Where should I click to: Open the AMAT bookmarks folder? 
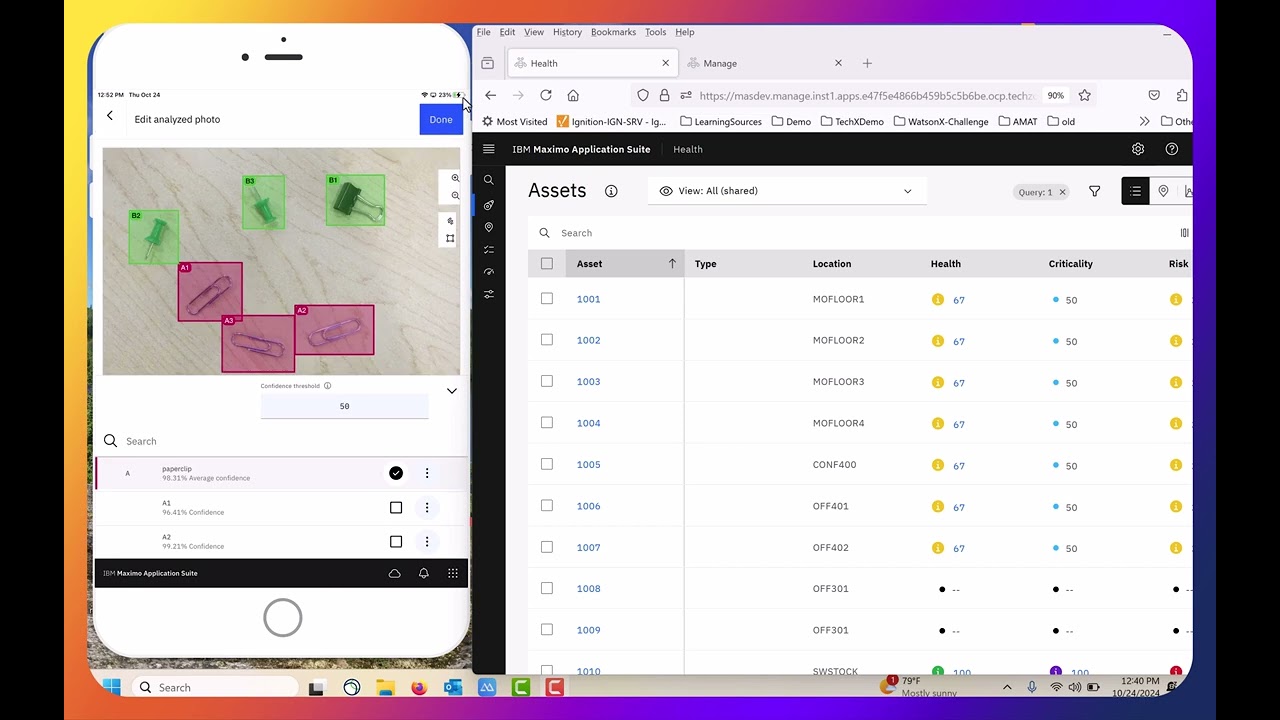coord(1017,121)
